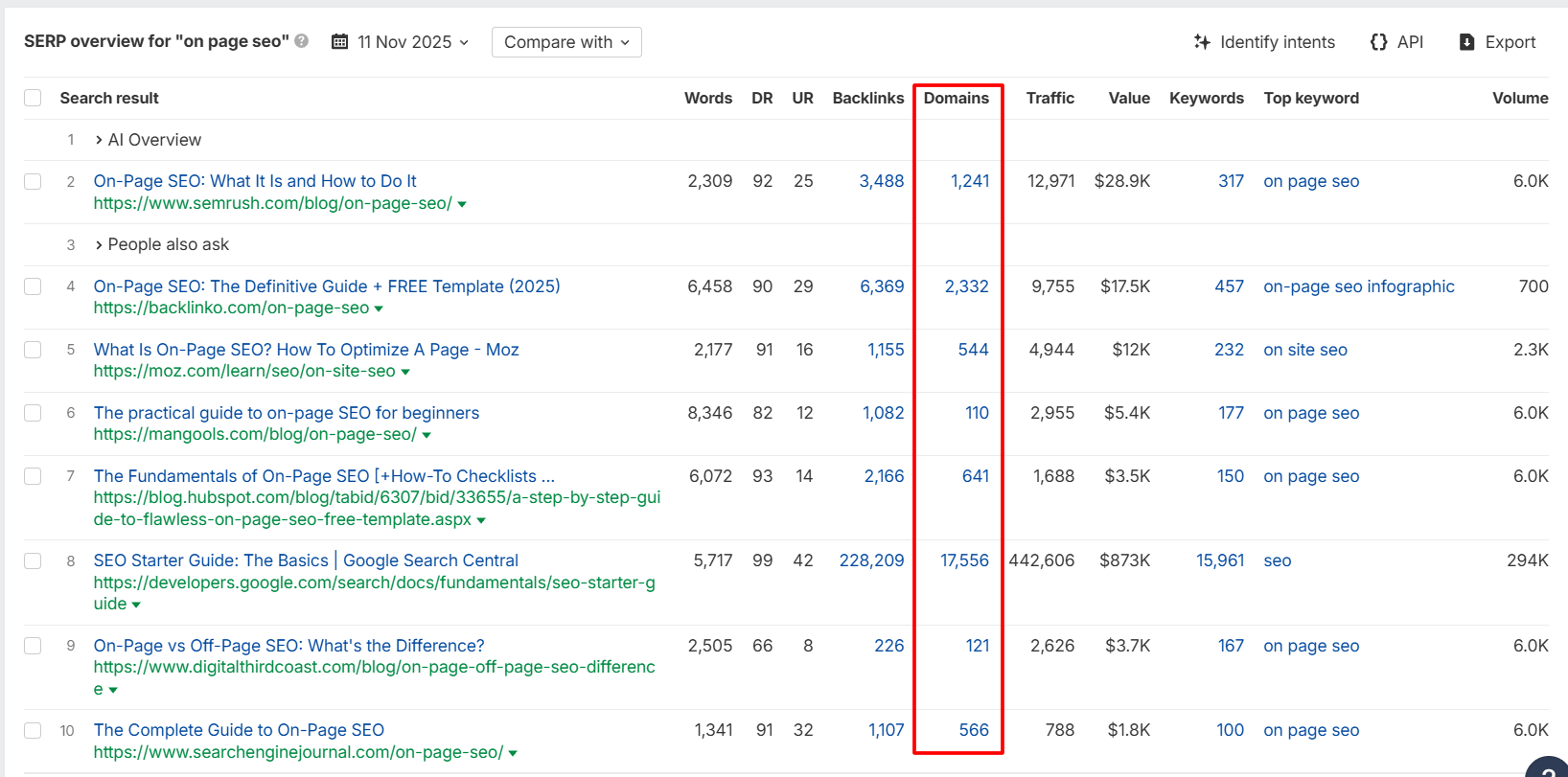Open 'The Complete Guide to On-Page SEO' link
The height and width of the screenshot is (777, 1568).
tap(239, 730)
